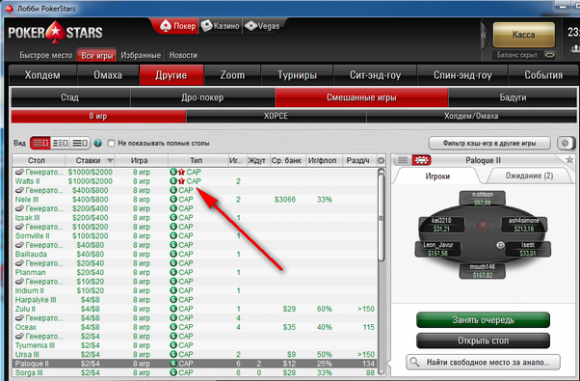This screenshot has height=381, width=580.
Task: Add Paloque II to favorites with star icon
Action: point(569,160)
